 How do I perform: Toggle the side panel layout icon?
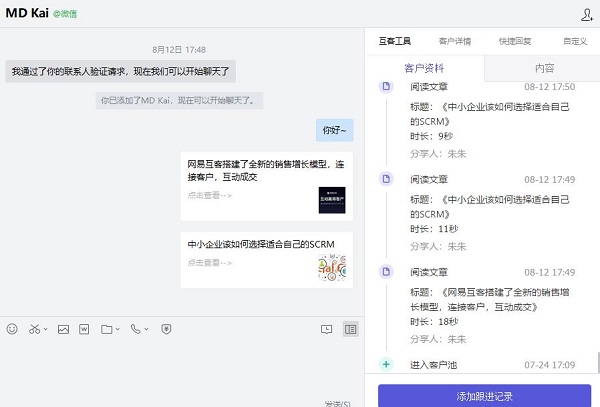tap(350, 328)
